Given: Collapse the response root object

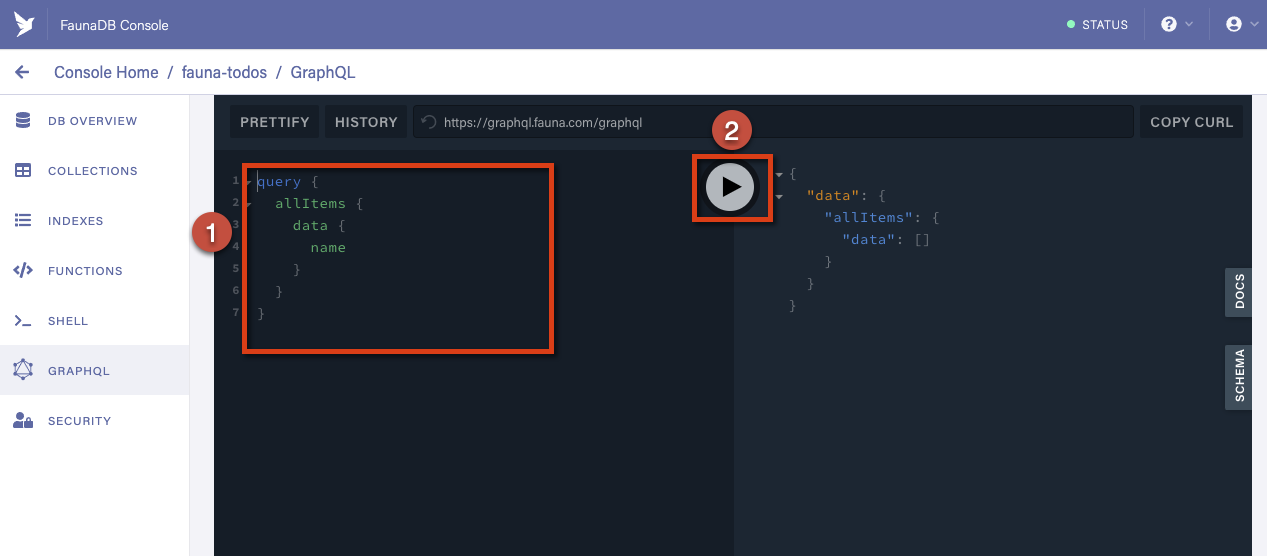Looking at the screenshot, I should (x=779, y=174).
